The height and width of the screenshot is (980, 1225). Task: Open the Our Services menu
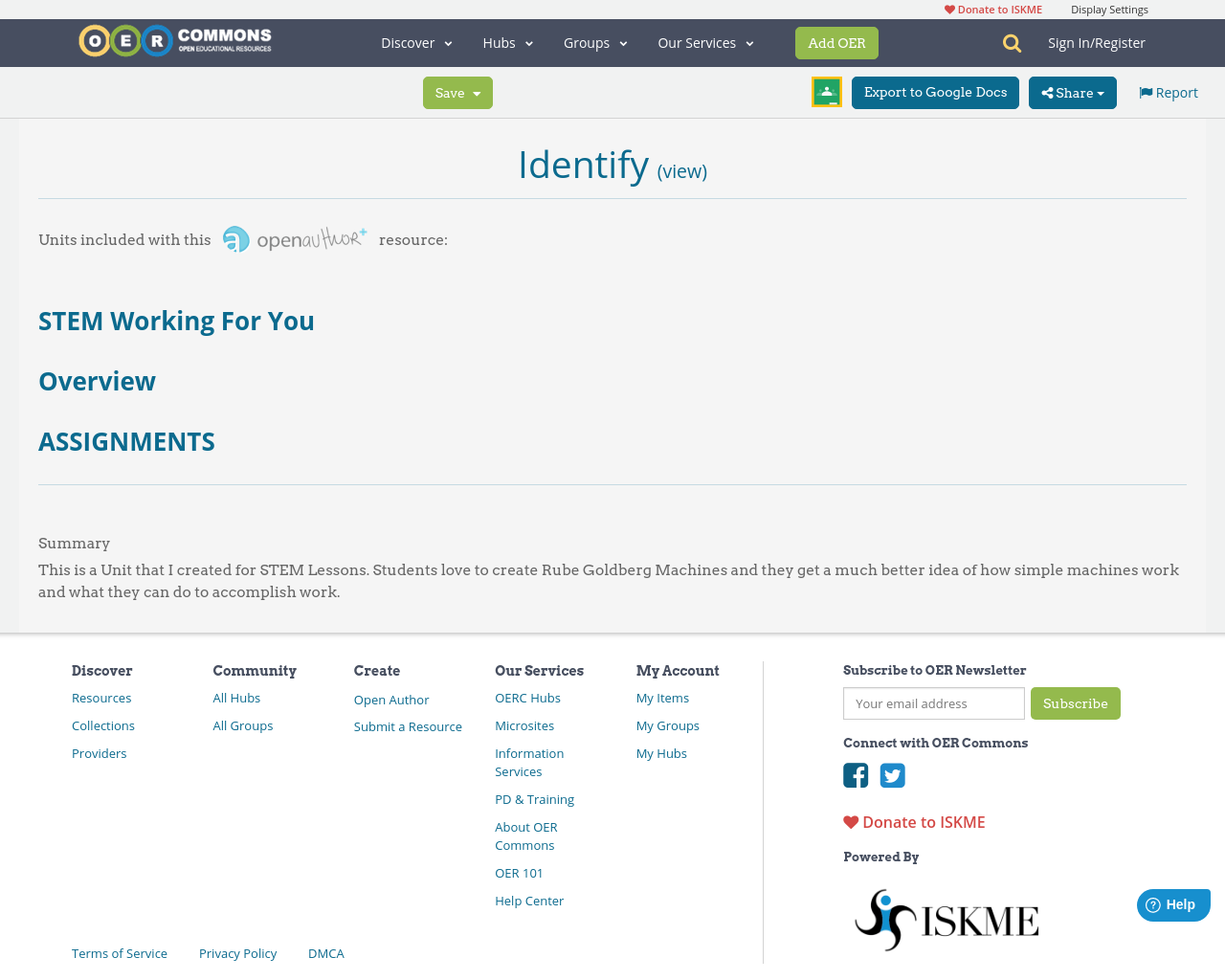pos(704,41)
